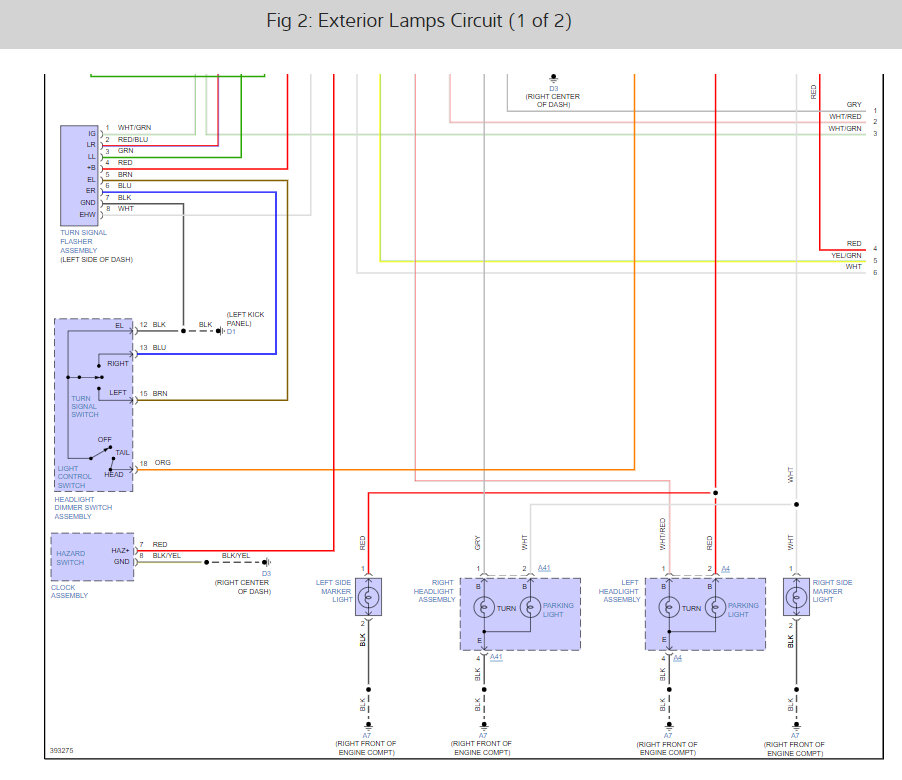Click the Headlight Dimmer Switch Assembly label

pyautogui.click(x=83, y=508)
